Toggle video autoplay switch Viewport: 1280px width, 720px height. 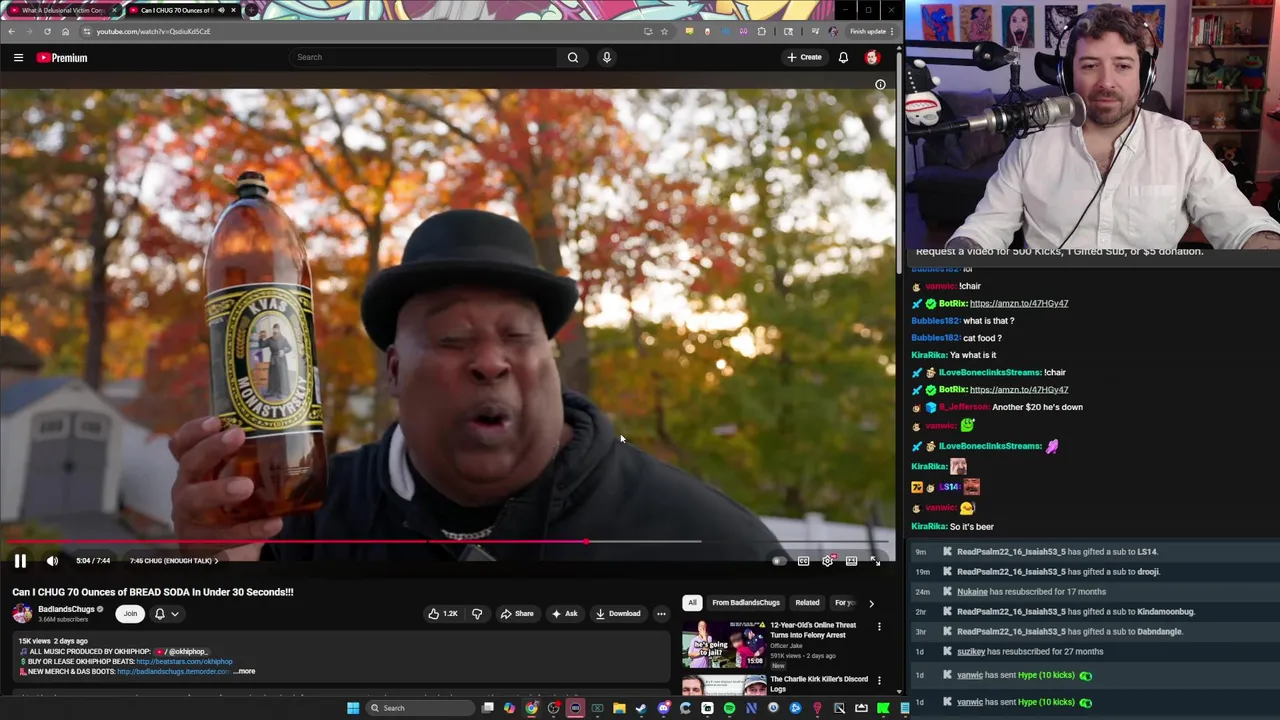pyautogui.click(x=779, y=561)
